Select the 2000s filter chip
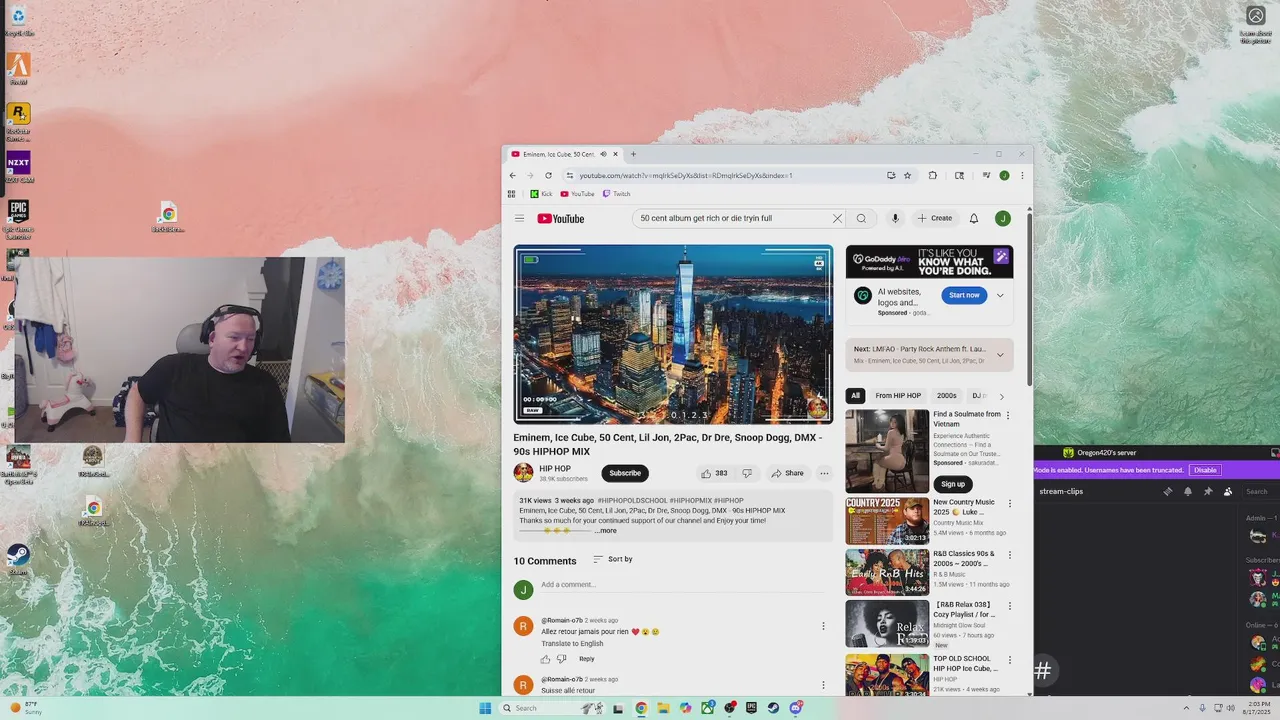Image resolution: width=1280 pixels, height=720 pixels. point(947,396)
